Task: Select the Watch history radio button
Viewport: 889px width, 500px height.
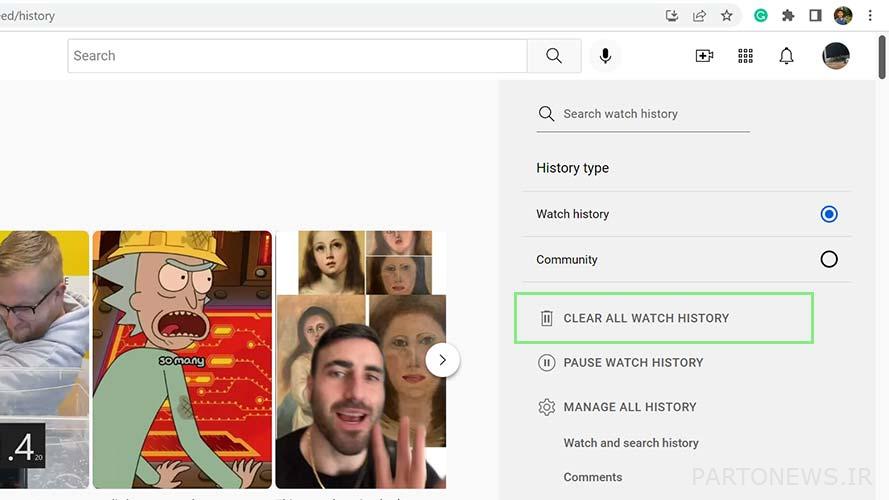Action: coord(828,214)
